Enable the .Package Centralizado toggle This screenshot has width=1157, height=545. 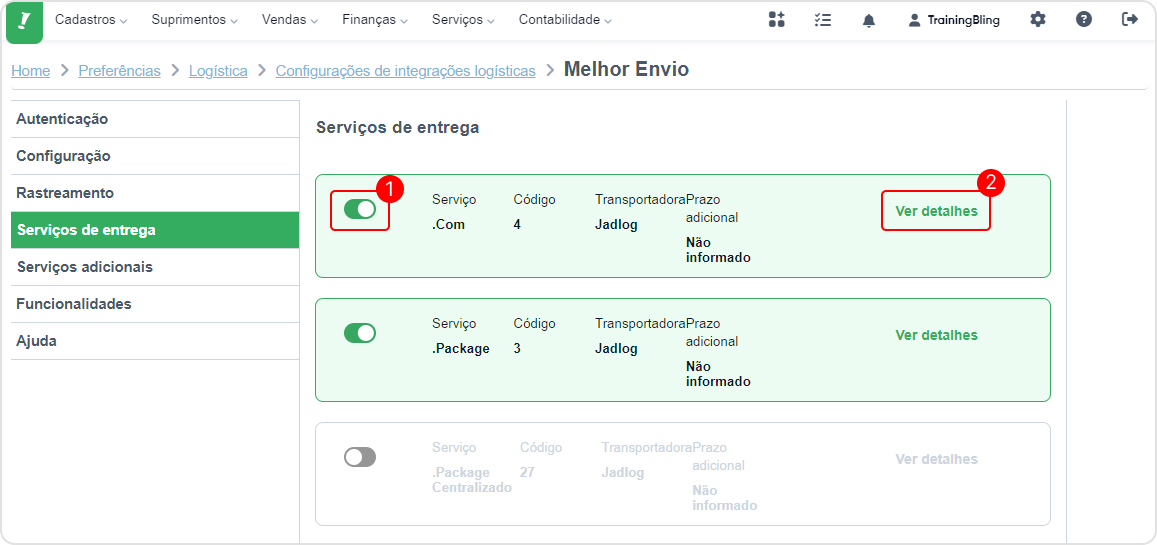[360, 457]
